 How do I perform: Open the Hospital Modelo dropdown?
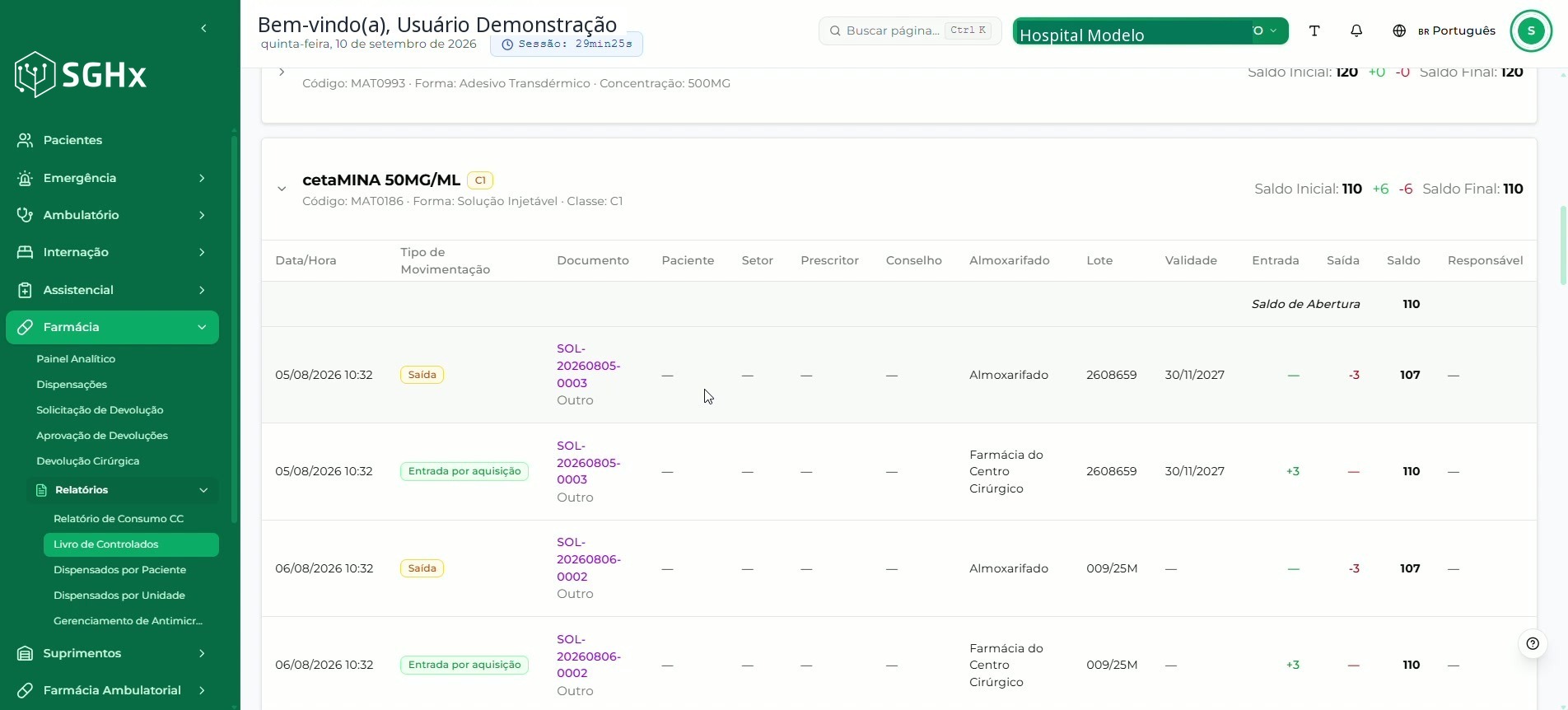coord(1150,31)
